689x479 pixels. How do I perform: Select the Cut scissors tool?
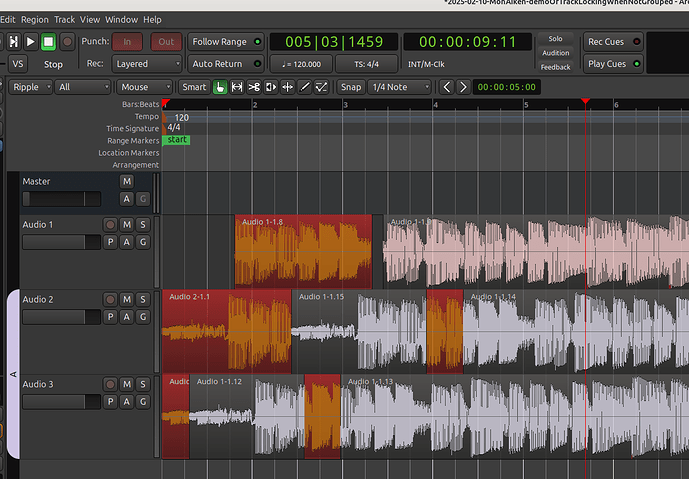pos(254,87)
